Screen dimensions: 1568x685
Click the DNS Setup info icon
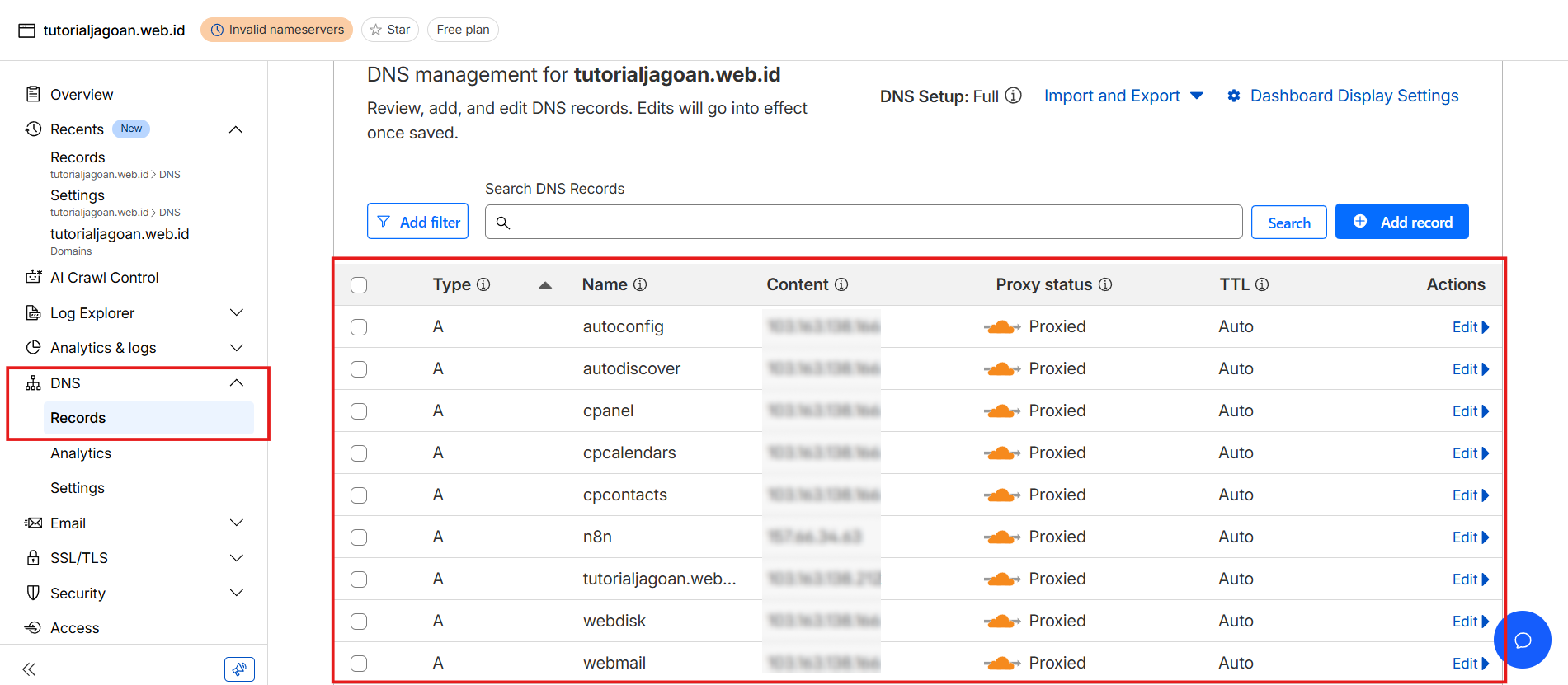[1014, 95]
